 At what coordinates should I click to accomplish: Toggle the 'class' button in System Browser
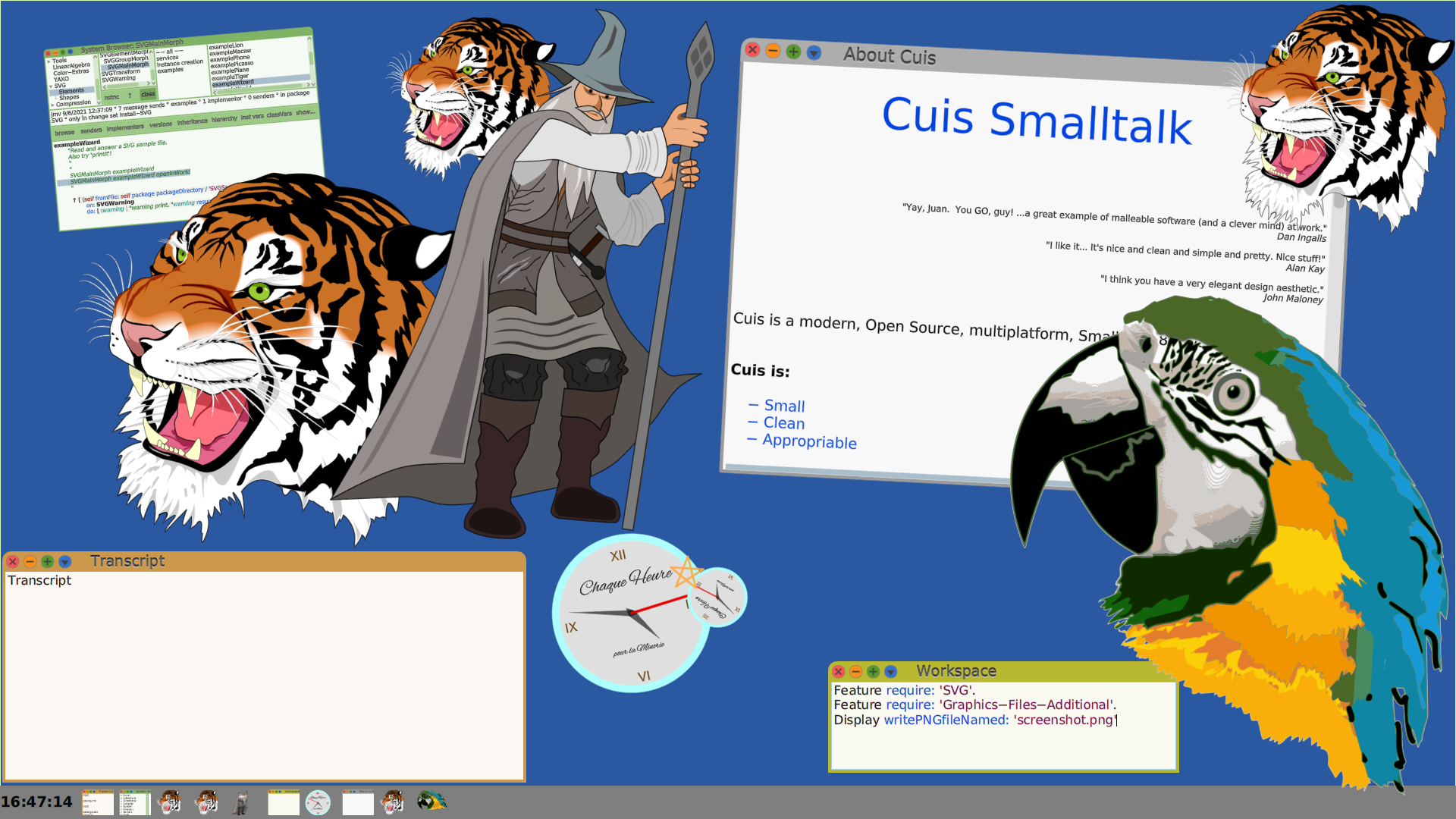point(148,94)
